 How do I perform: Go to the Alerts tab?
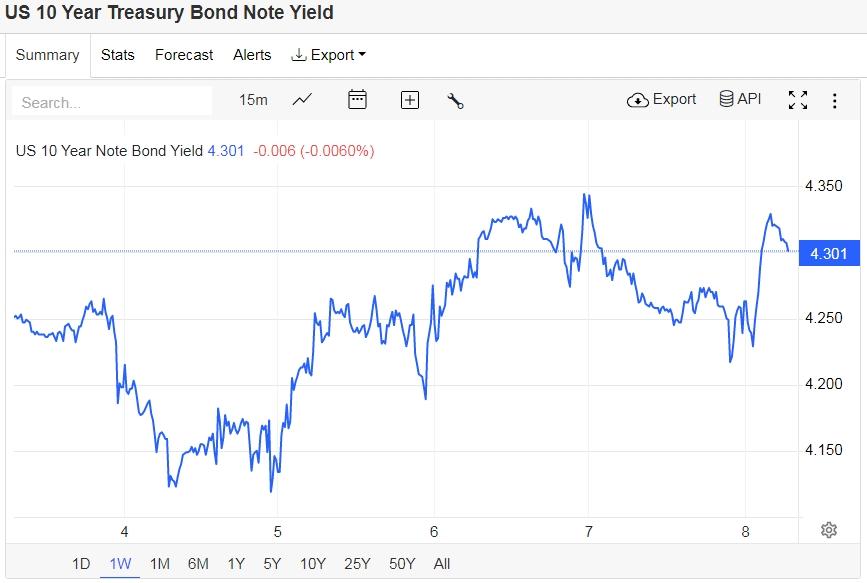[x=252, y=55]
